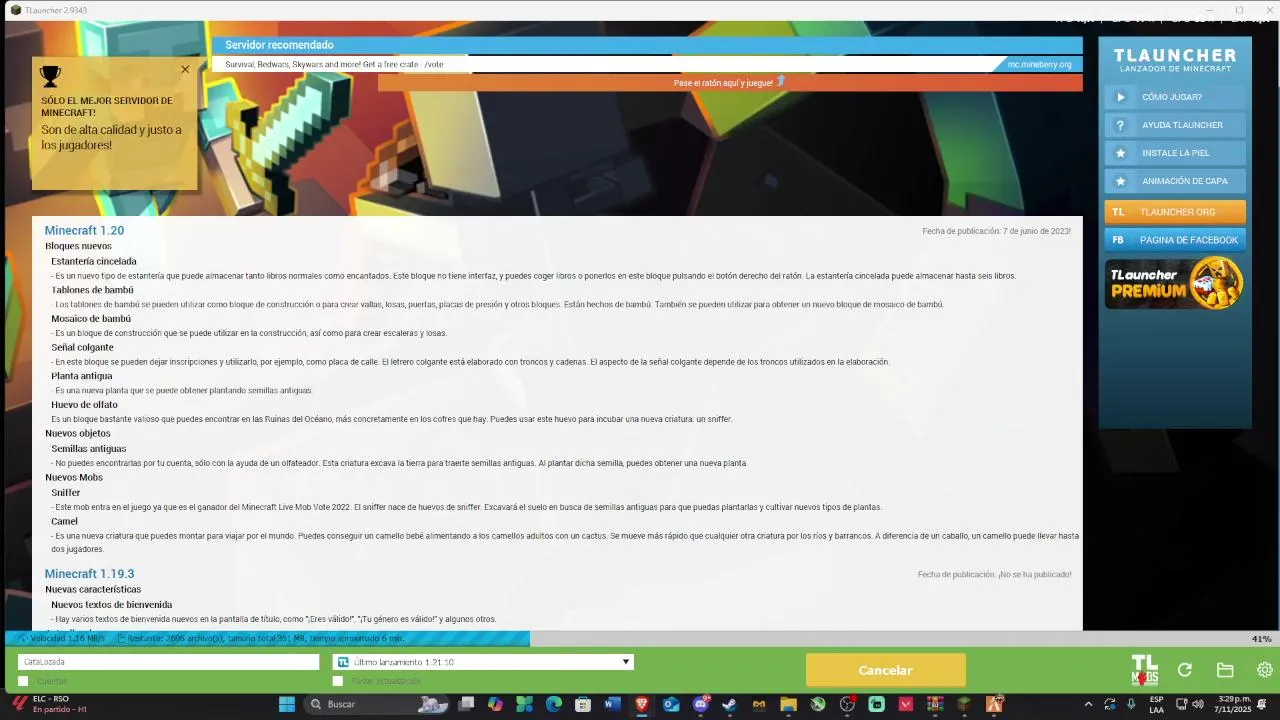1280x720 pixels.
Task: Click the download progress bar
Action: [640, 638]
